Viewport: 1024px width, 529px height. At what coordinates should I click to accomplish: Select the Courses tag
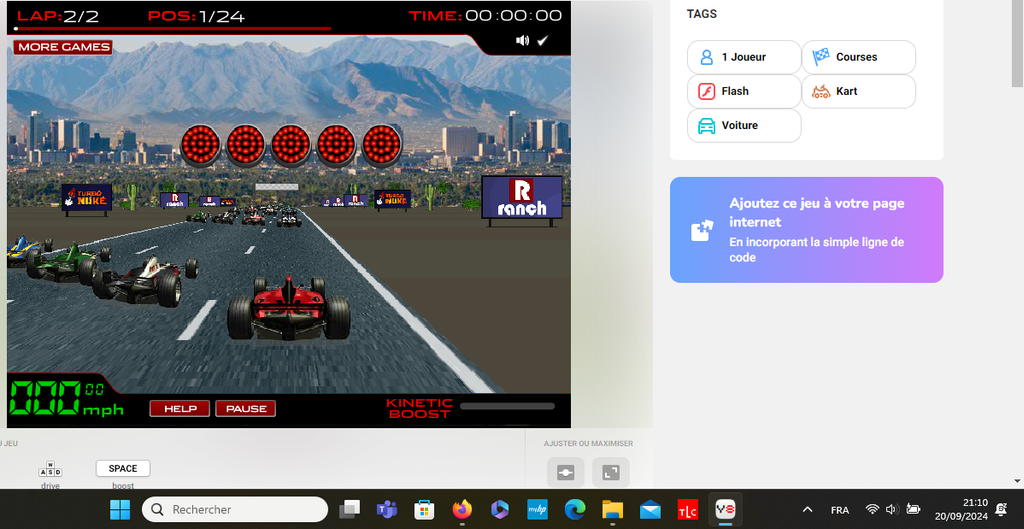(x=858, y=57)
